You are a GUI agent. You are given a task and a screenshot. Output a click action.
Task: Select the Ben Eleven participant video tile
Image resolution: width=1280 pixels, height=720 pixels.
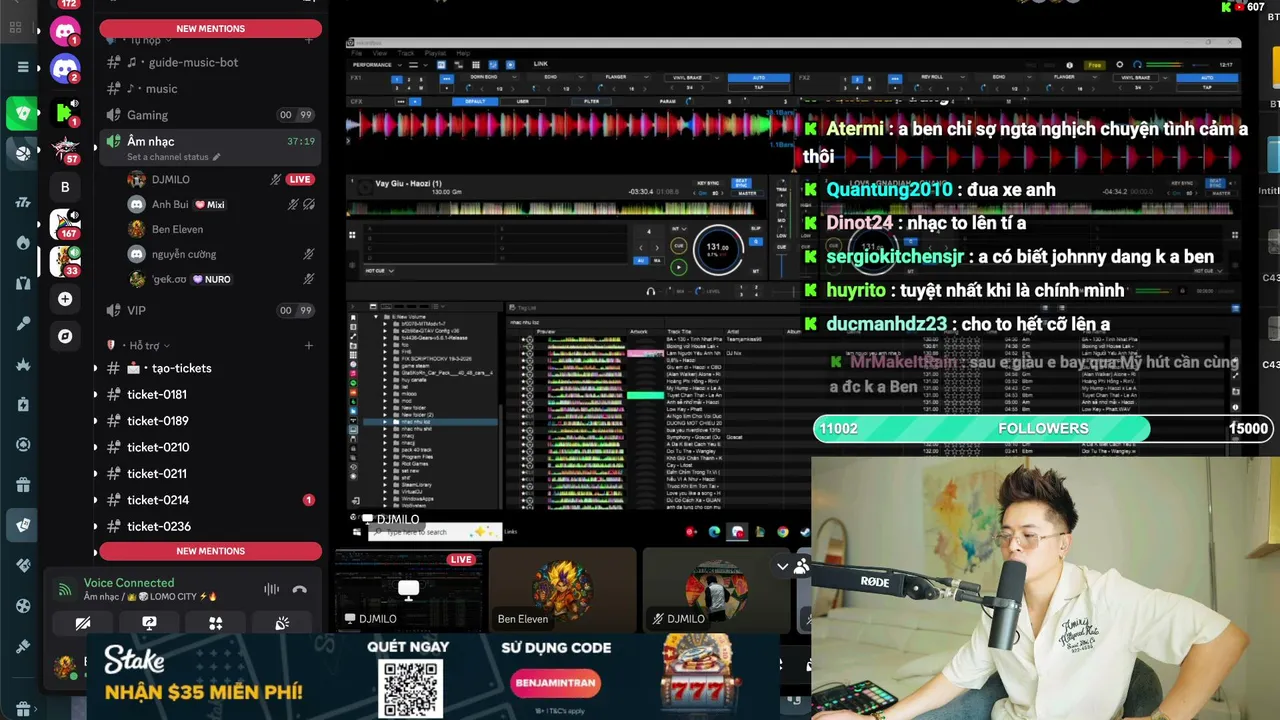[563, 590]
